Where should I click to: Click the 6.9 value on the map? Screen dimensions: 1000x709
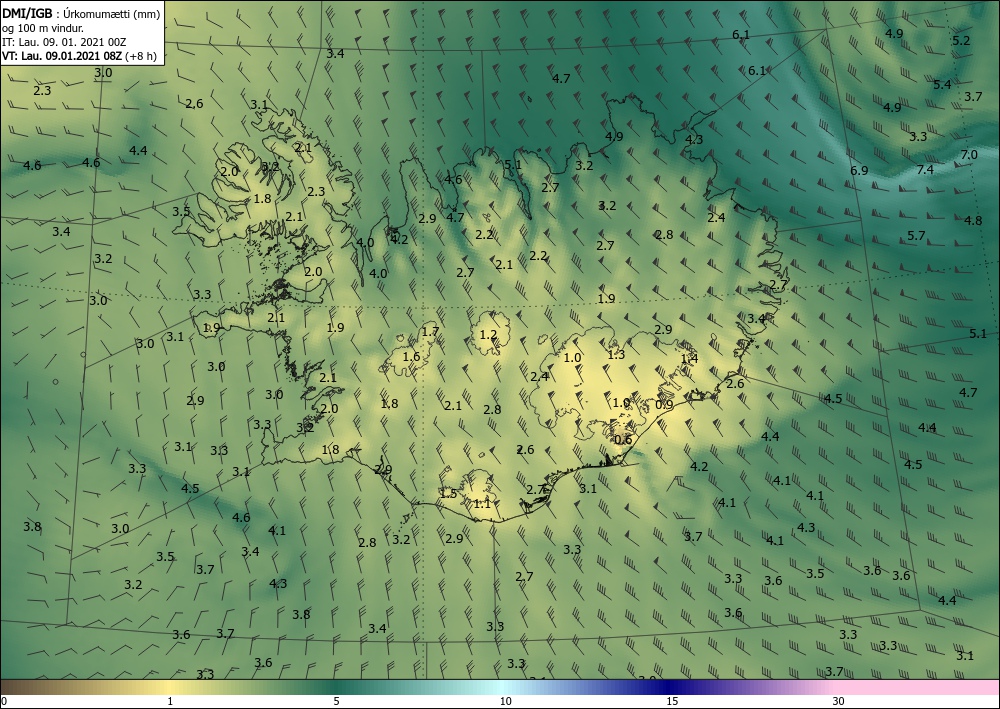pos(859,170)
